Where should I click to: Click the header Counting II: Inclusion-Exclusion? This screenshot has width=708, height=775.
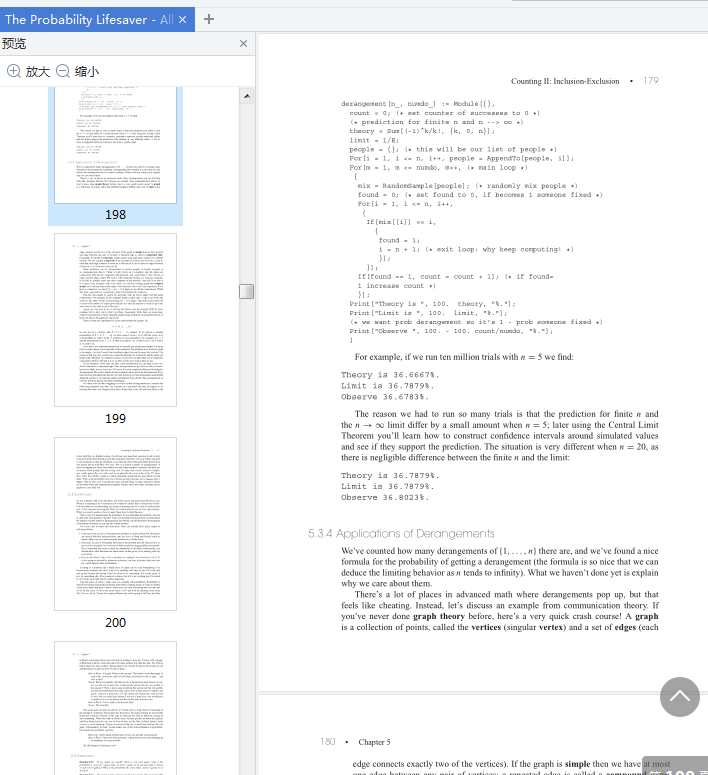565,81
